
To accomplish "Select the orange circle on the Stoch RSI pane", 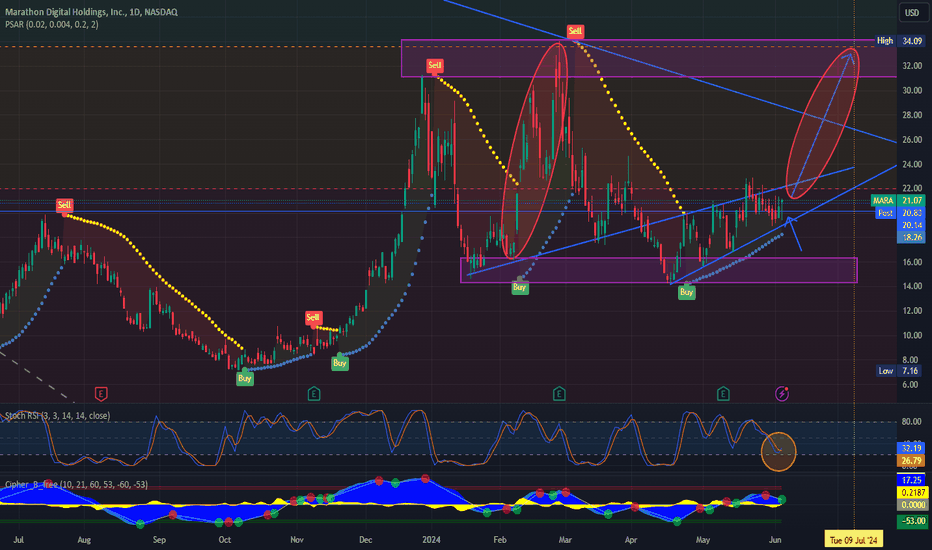I will pyautogui.click(x=778, y=452).
